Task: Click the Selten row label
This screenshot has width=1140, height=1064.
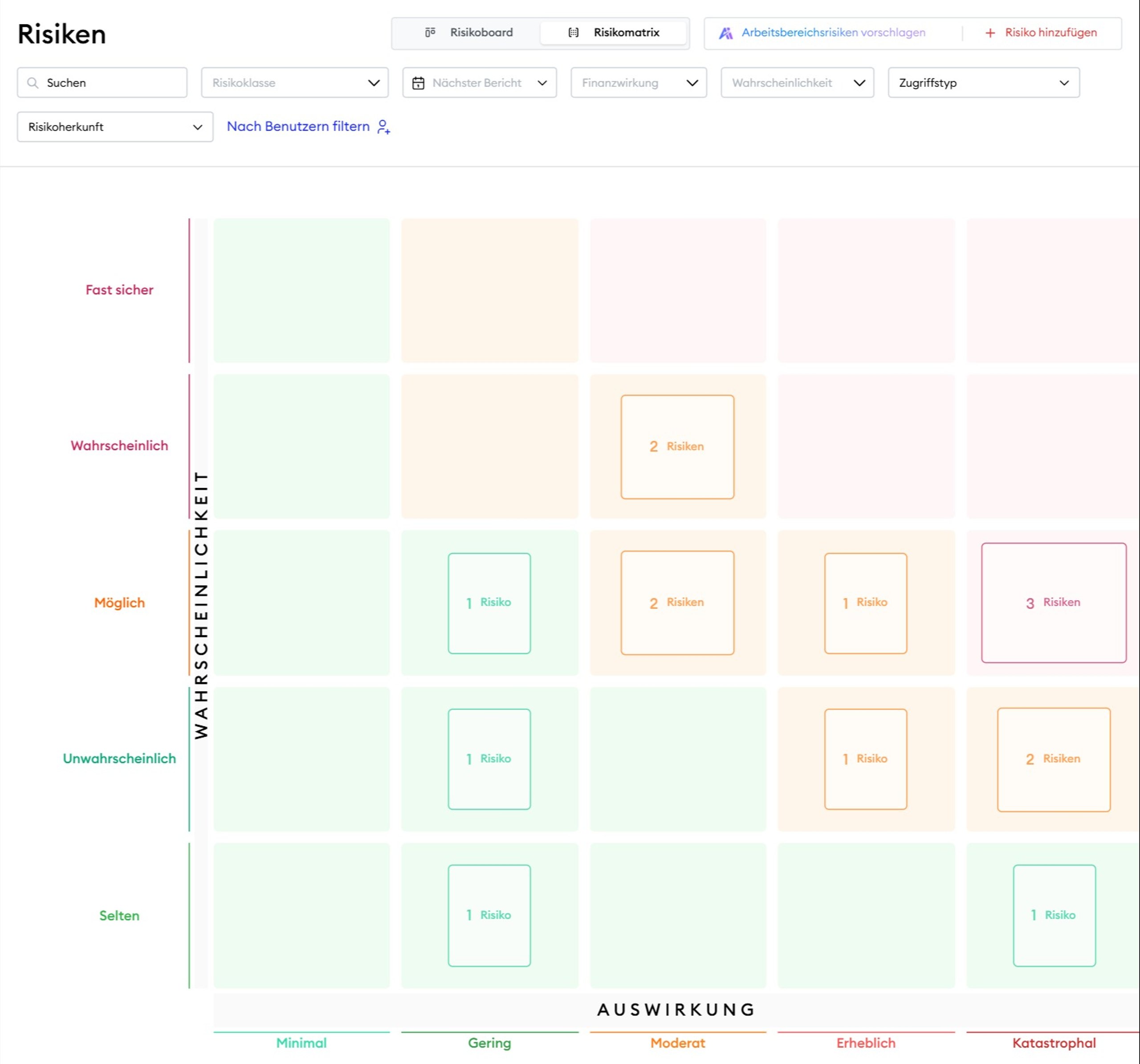Action: (119, 915)
